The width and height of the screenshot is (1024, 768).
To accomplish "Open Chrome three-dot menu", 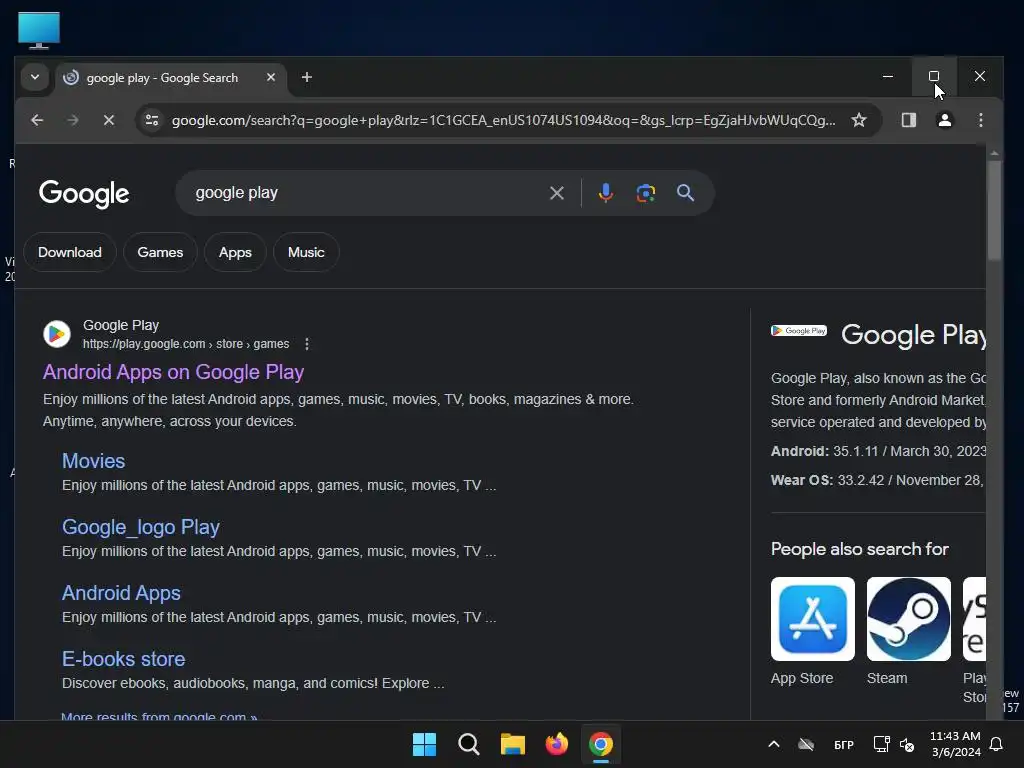I will pos(980,120).
